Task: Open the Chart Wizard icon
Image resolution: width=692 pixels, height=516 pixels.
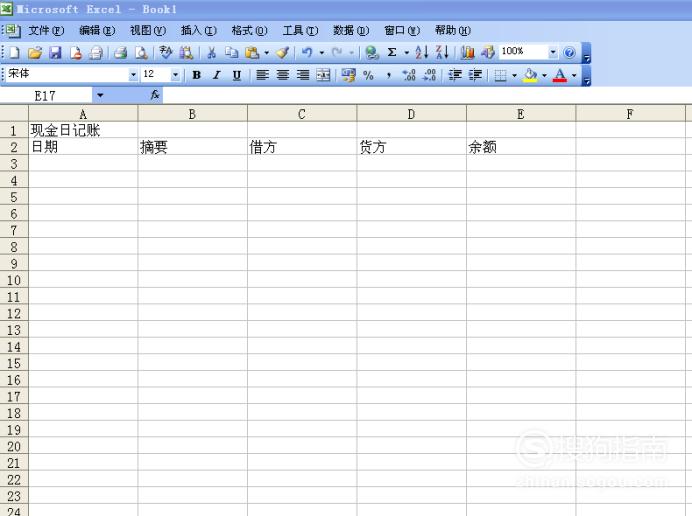Action: tap(467, 53)
